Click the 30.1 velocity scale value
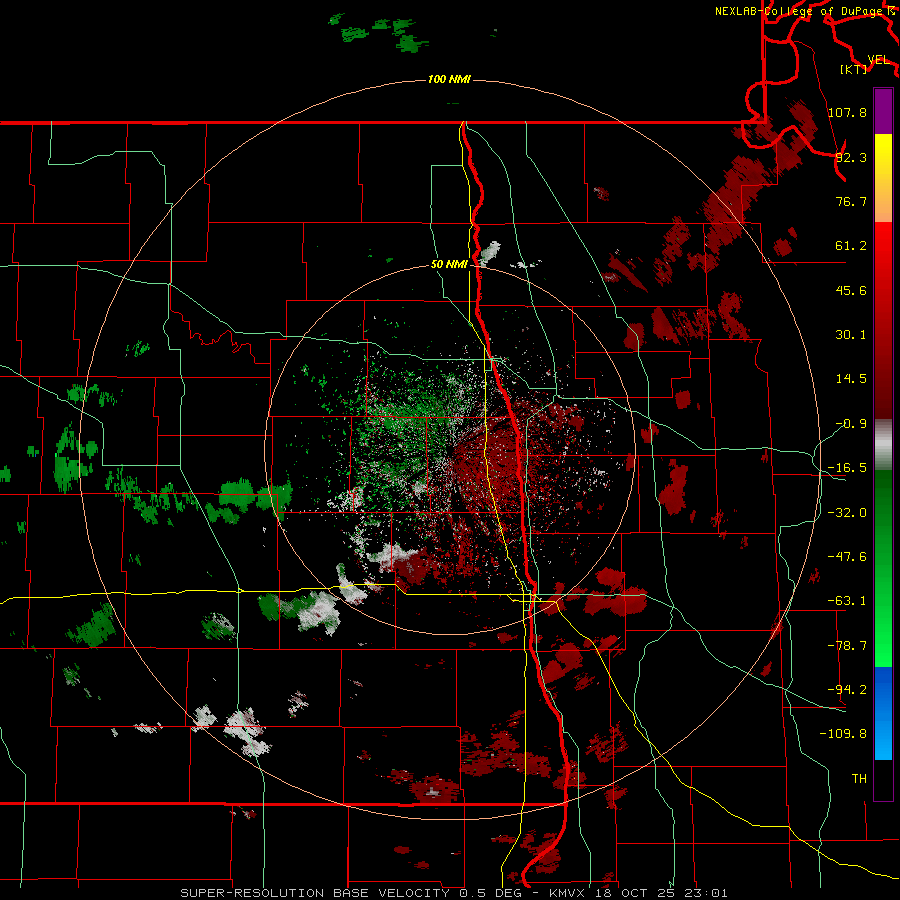 (851, 335)
